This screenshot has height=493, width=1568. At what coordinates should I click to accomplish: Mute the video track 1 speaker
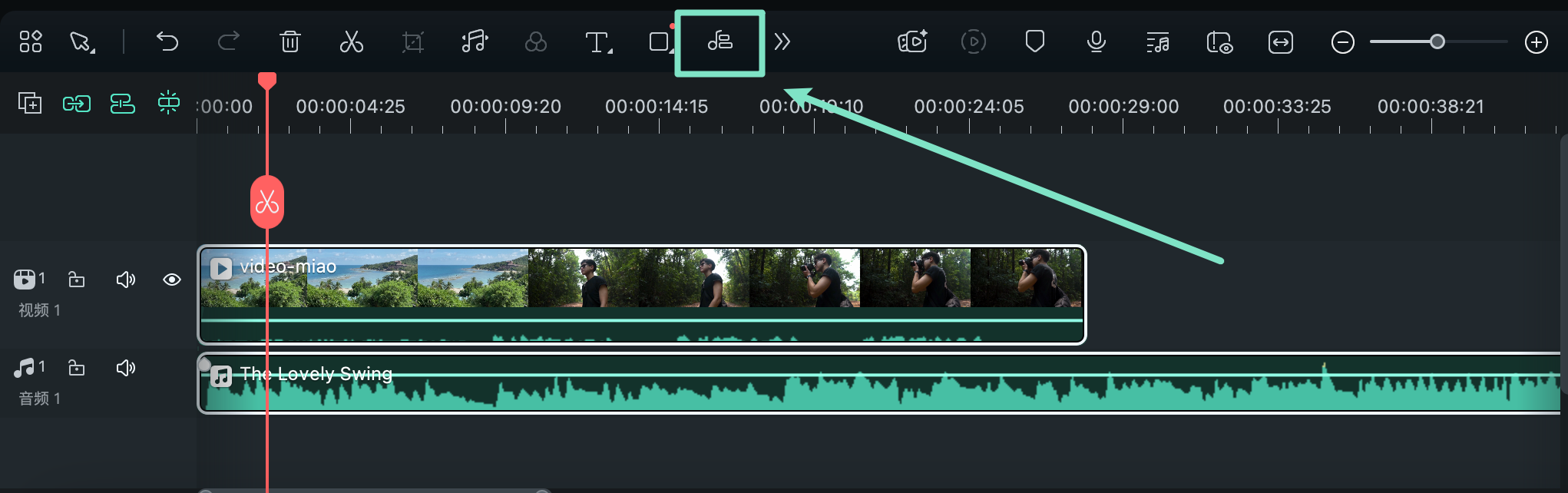[125, 280]
